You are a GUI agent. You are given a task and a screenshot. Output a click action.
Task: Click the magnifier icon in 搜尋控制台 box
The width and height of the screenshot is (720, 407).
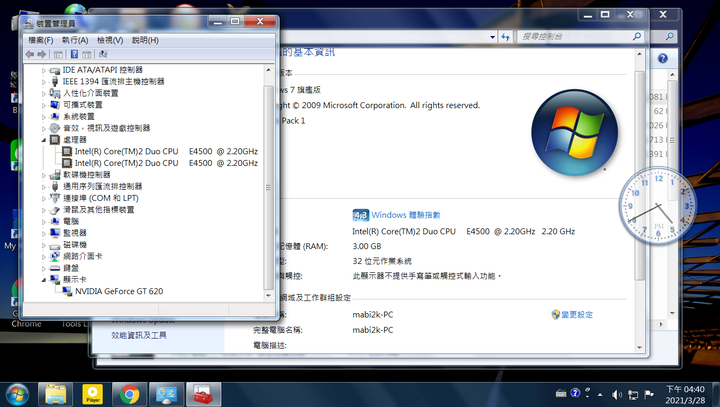click(636, 36)
